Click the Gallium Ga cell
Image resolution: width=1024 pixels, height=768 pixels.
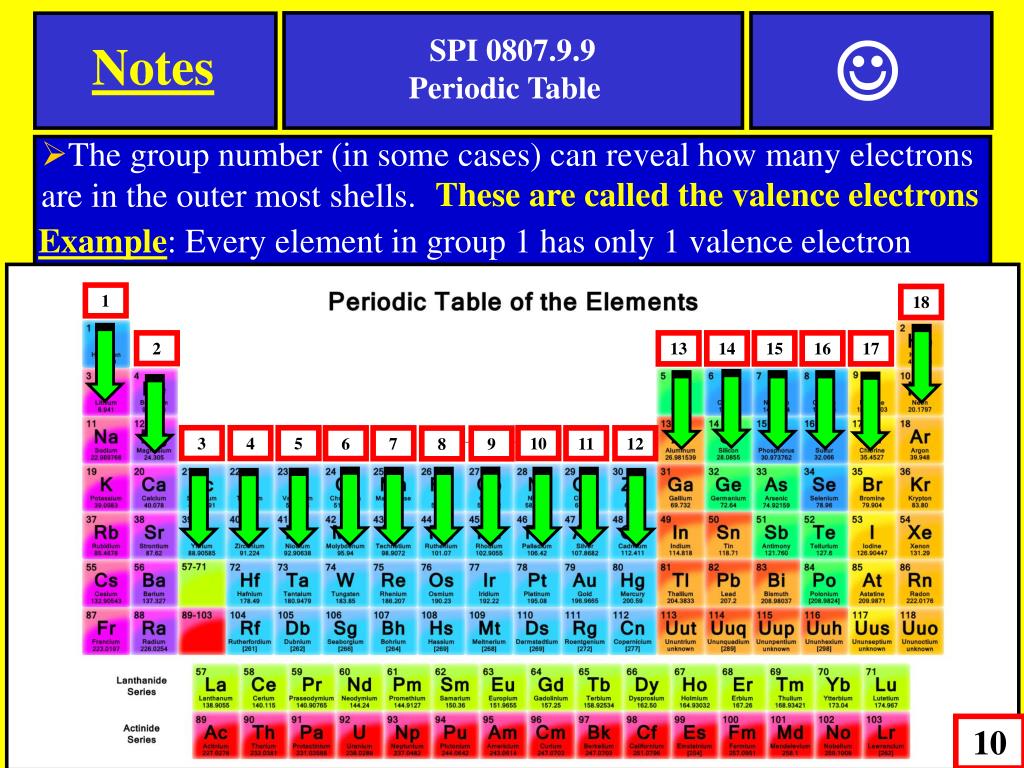tap(680, 488)
